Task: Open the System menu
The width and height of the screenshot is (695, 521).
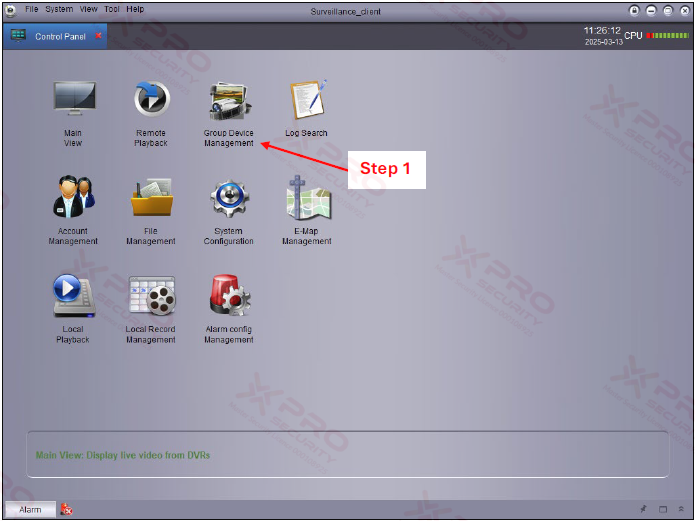Action: (x=59, y=9)
